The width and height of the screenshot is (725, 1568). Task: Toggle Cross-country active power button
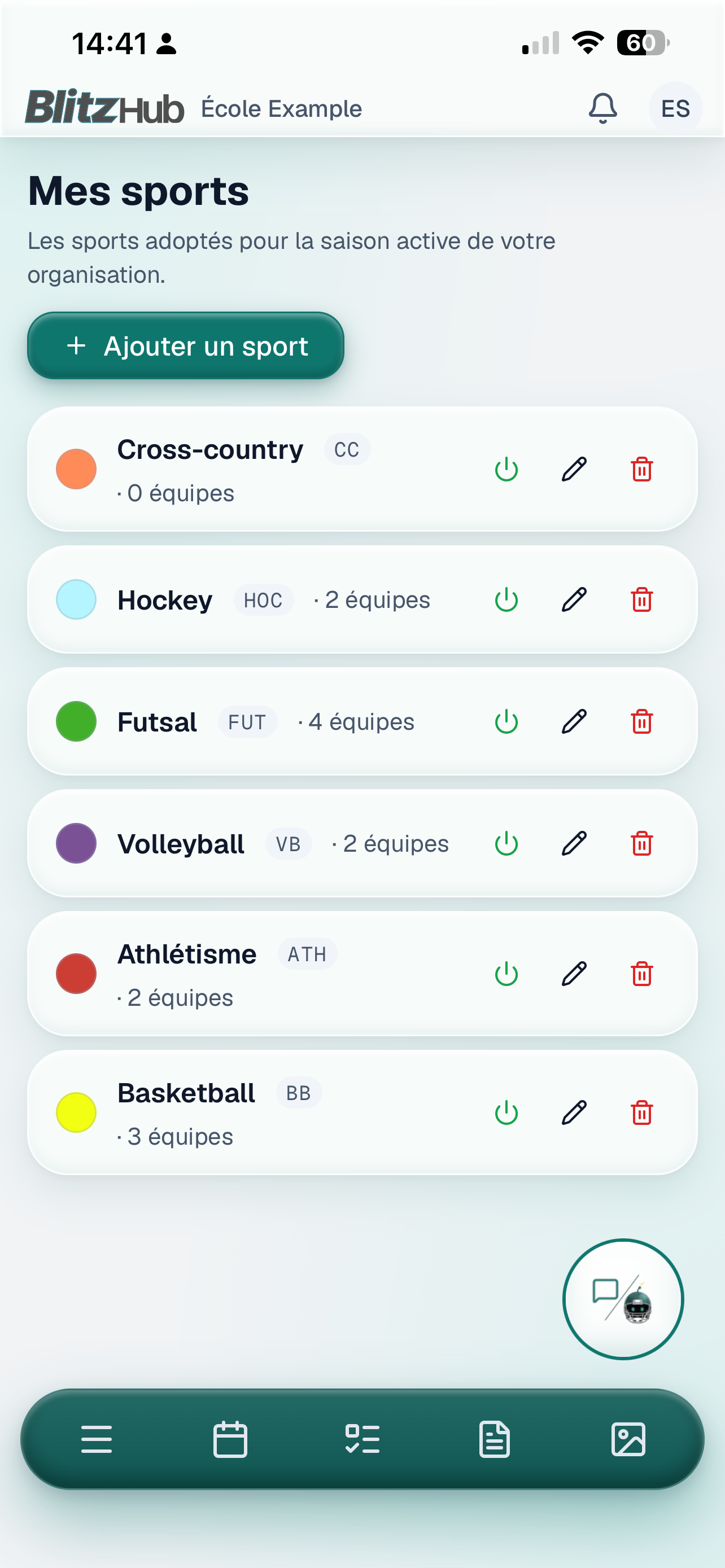point(506,469)
